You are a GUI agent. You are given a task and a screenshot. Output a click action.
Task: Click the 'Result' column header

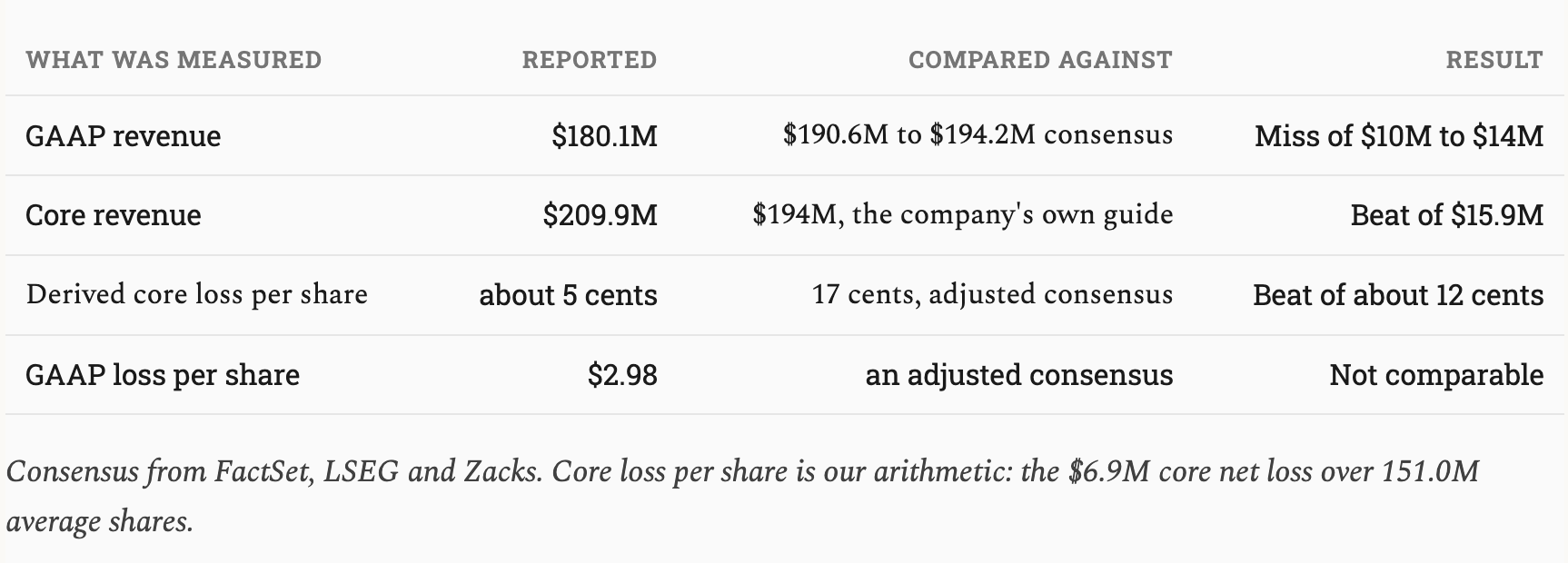(1494, 60)
